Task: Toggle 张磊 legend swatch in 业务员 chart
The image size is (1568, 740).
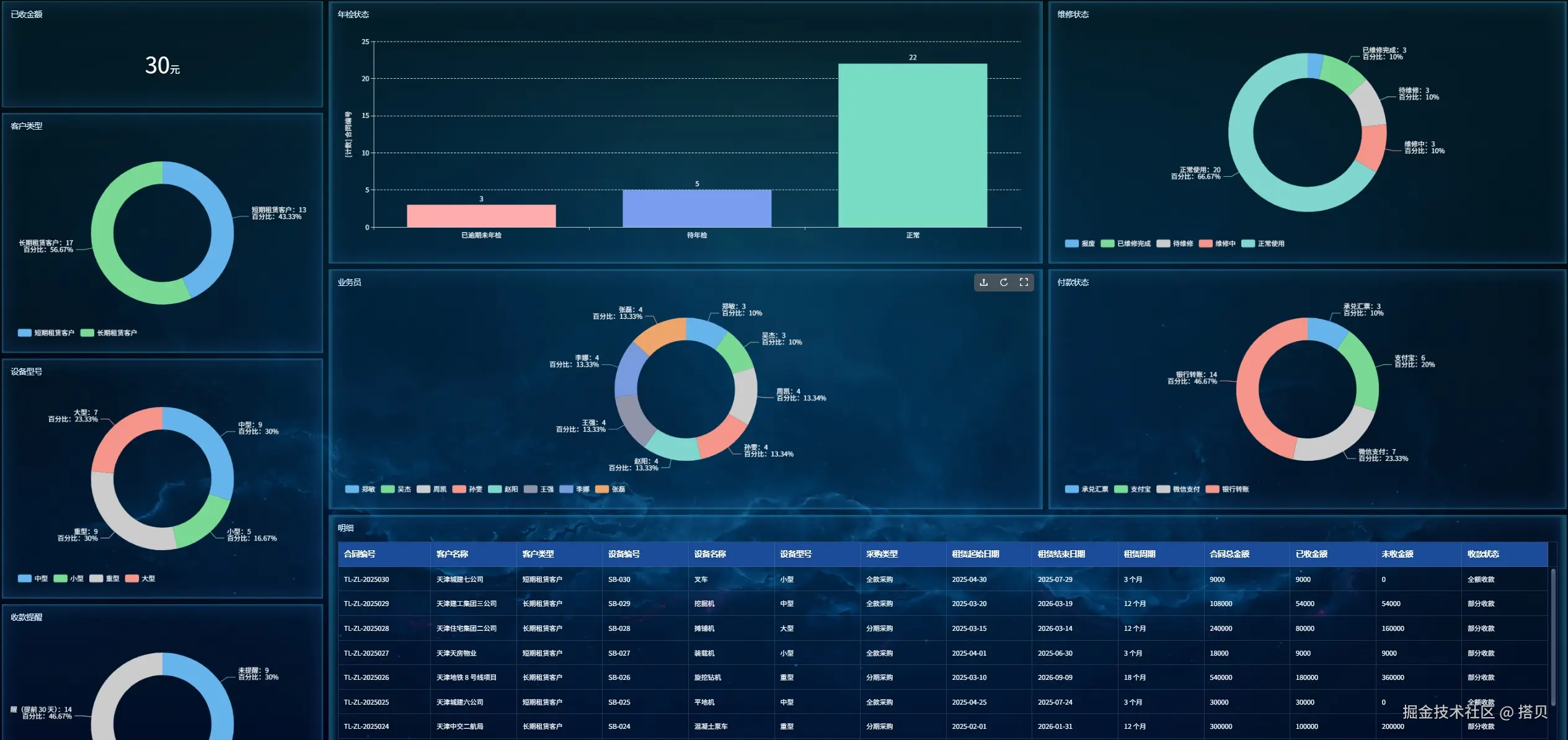Action: click(x=602, y=489)
